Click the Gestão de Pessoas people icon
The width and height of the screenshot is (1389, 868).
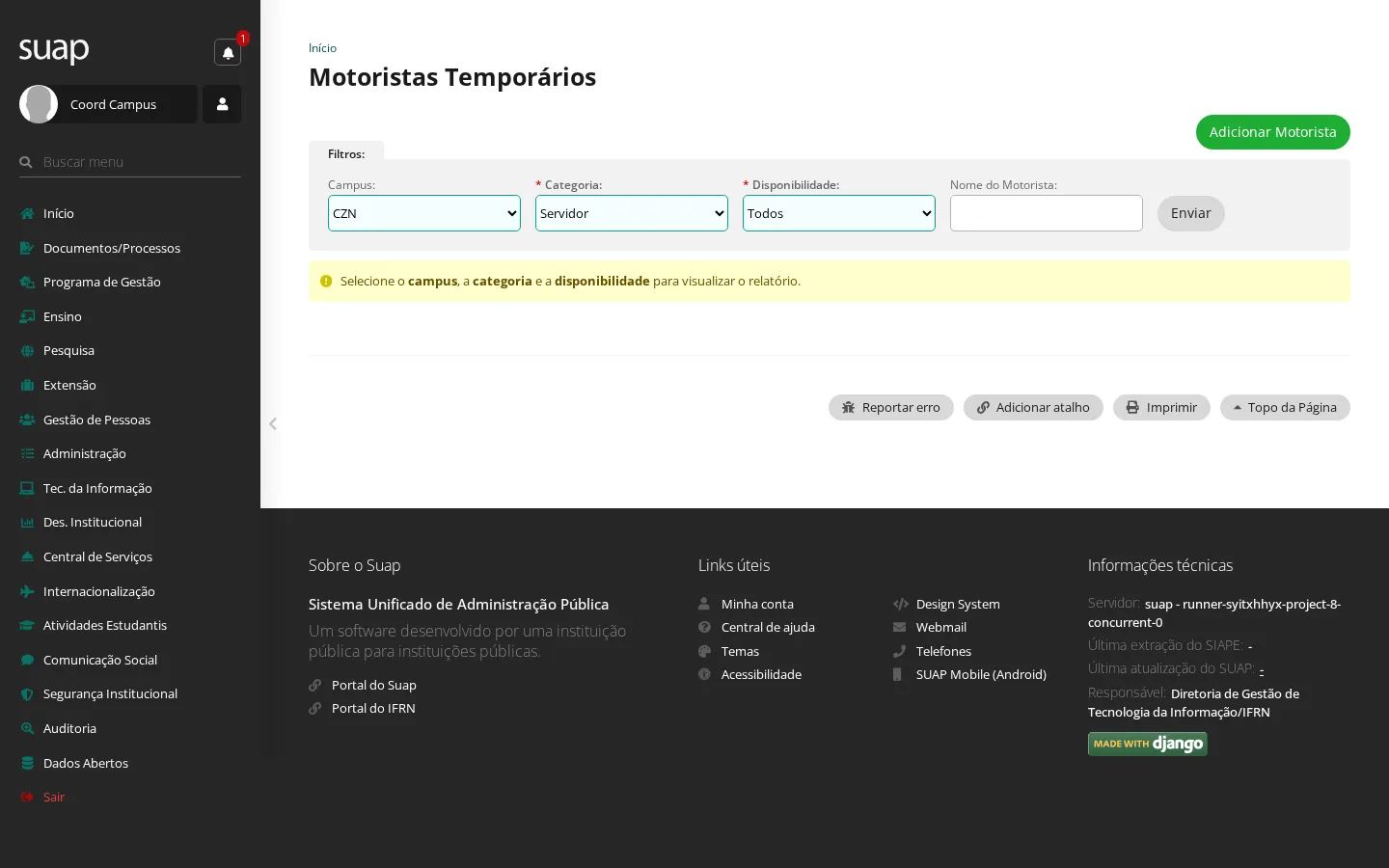click(27, 420)
